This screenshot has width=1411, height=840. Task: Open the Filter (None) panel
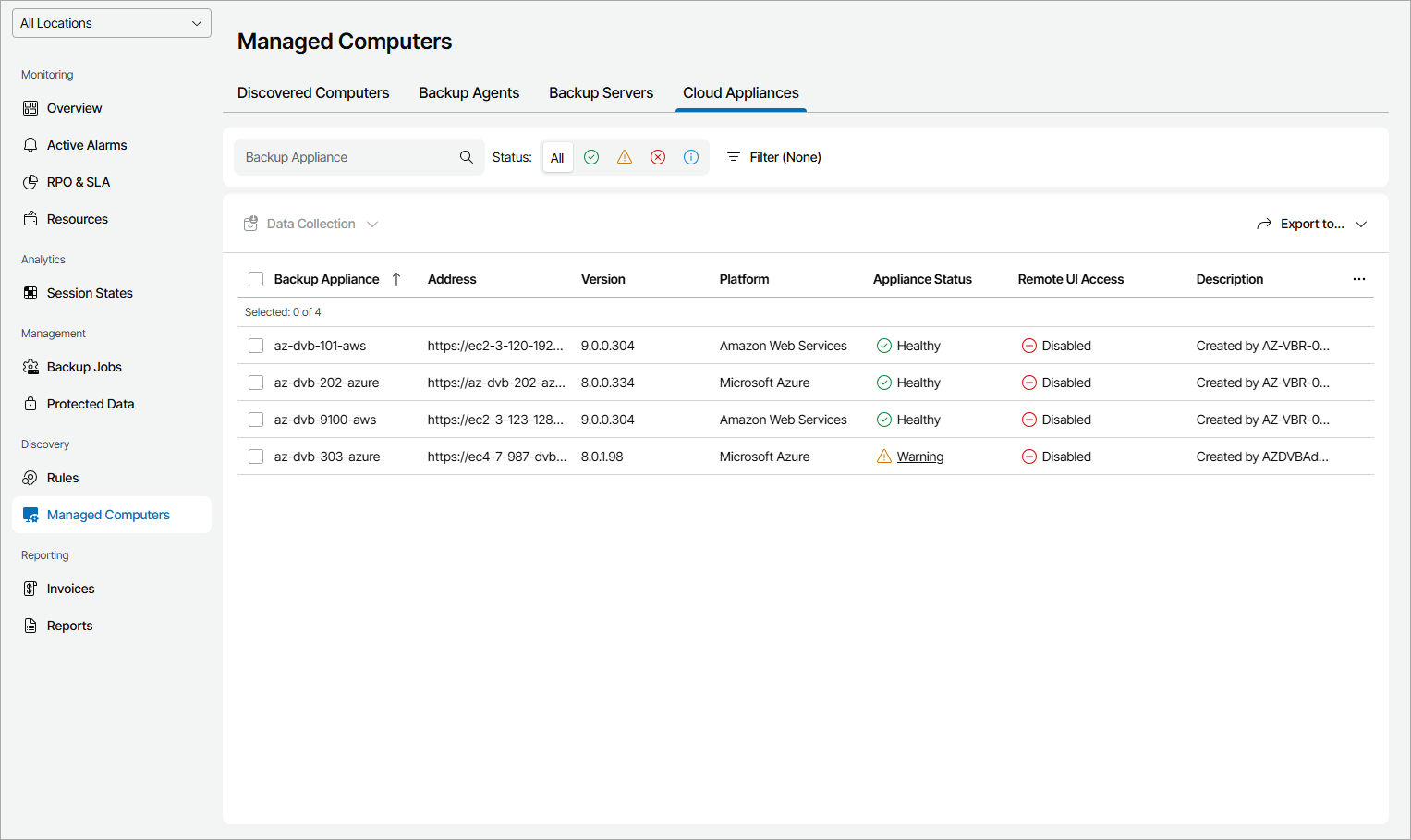coord(773,157)
